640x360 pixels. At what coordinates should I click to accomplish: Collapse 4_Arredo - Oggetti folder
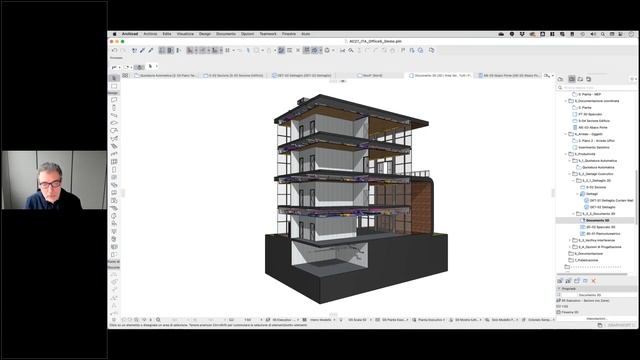pos(566,134)
